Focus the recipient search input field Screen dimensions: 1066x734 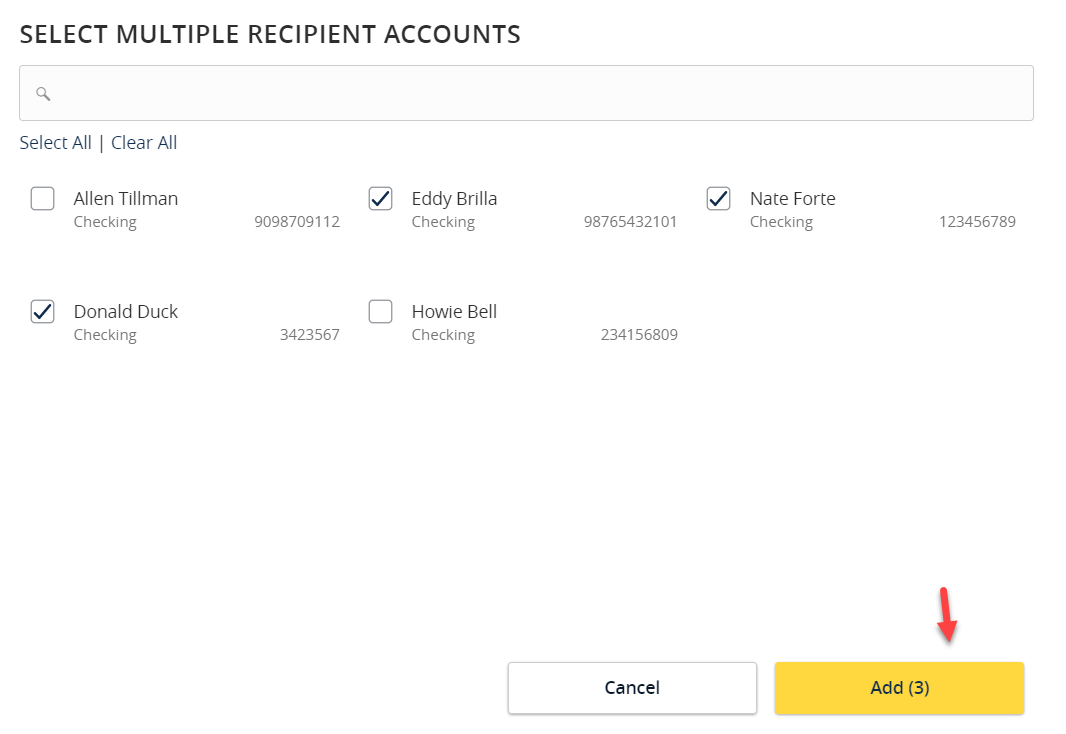point(540,93)
